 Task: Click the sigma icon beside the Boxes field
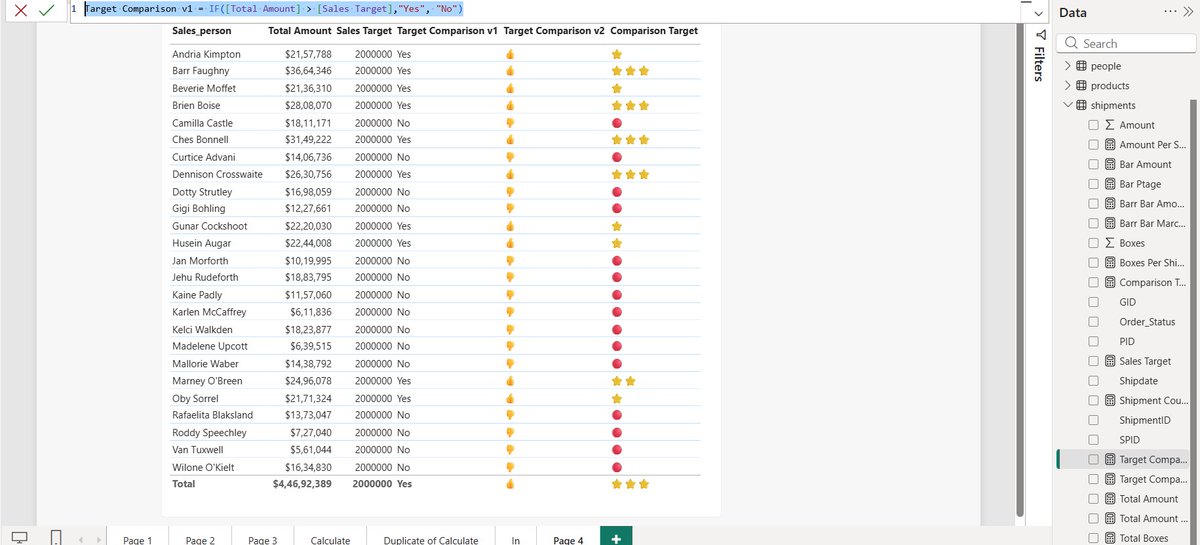(x=1110, y=243)
